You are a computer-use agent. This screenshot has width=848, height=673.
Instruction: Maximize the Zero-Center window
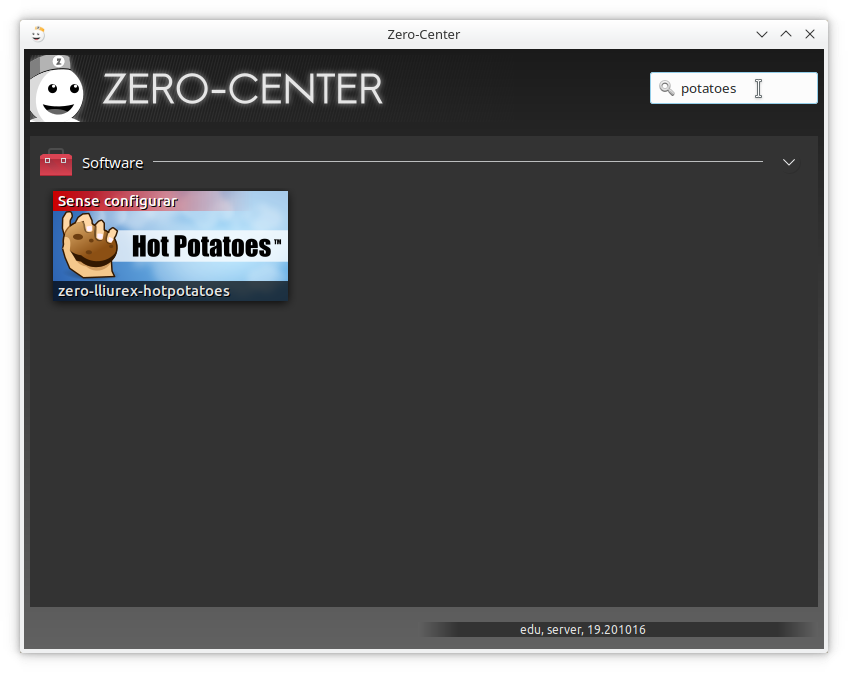[x=786, y=34]
